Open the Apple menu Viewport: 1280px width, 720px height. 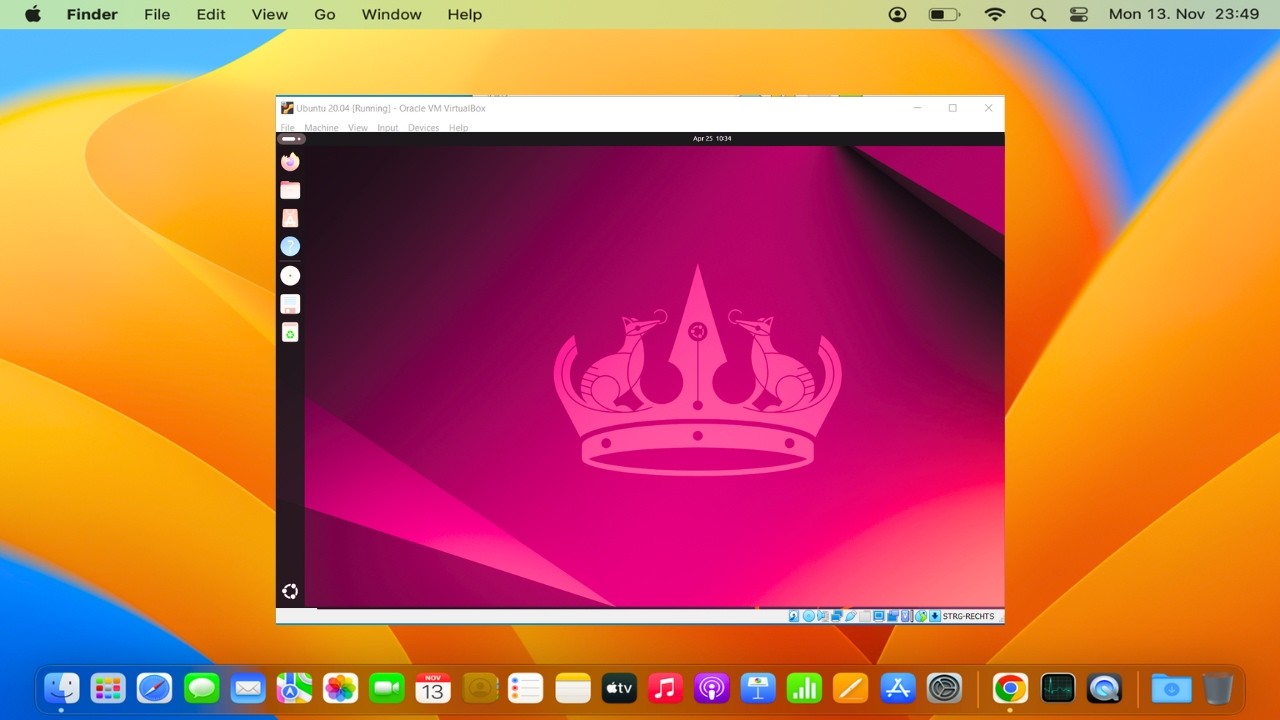coord(33,14)
